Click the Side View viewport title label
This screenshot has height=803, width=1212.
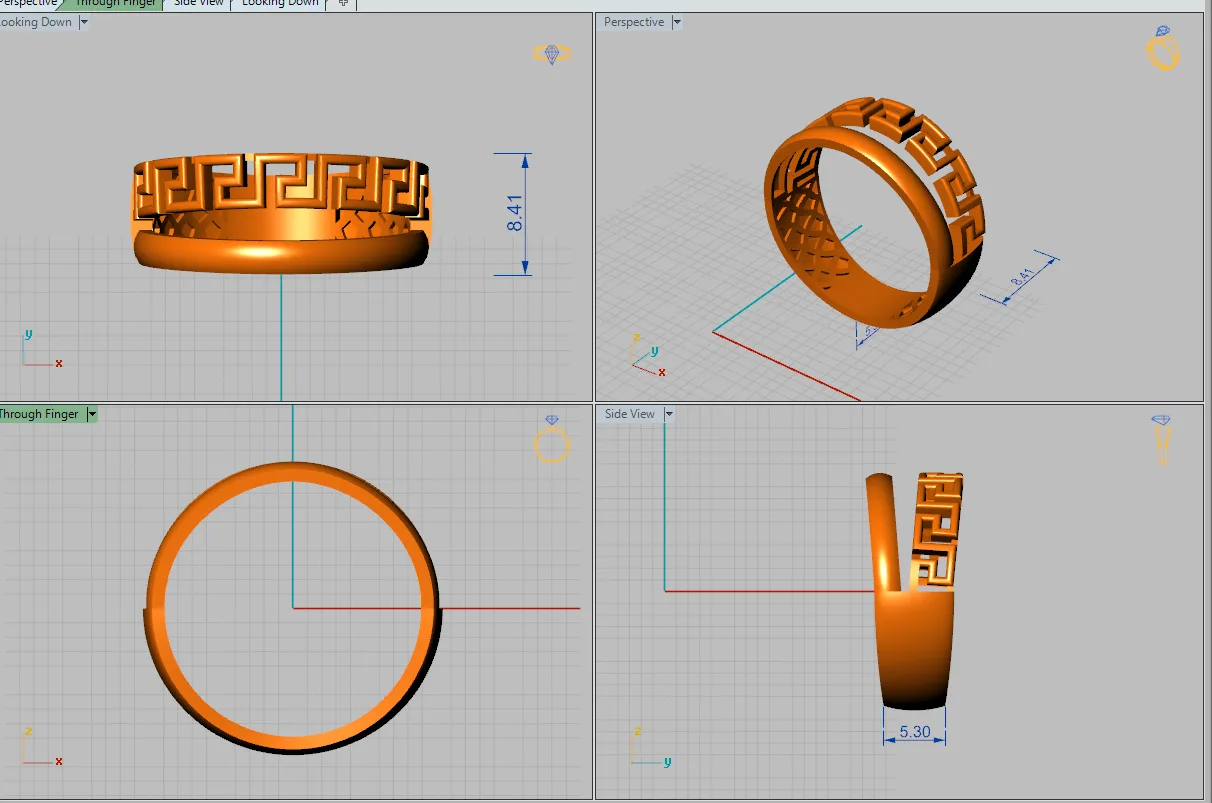pos(630,414)
